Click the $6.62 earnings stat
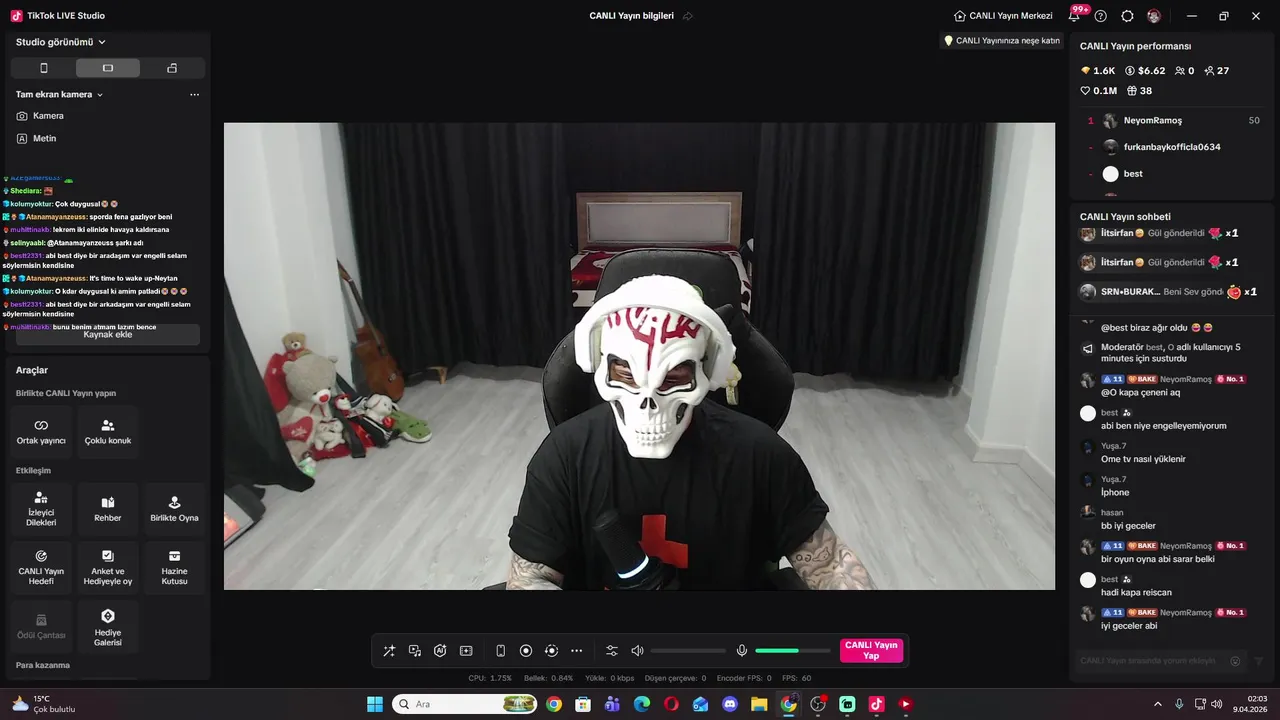1280x720 pixels. pyautogui.click(x=1145, y=71)
